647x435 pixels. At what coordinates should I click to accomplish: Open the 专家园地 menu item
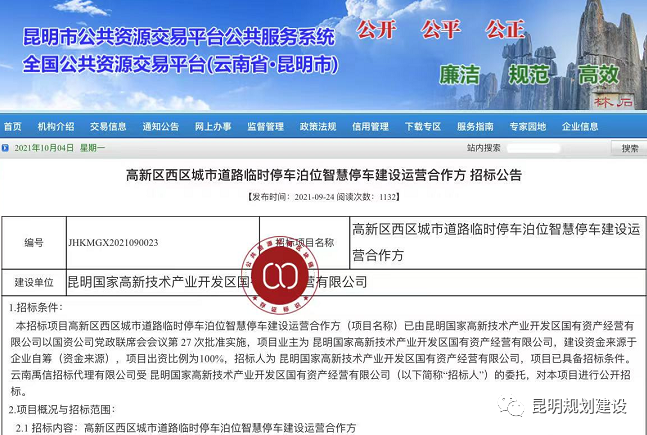tap(527, 127)
